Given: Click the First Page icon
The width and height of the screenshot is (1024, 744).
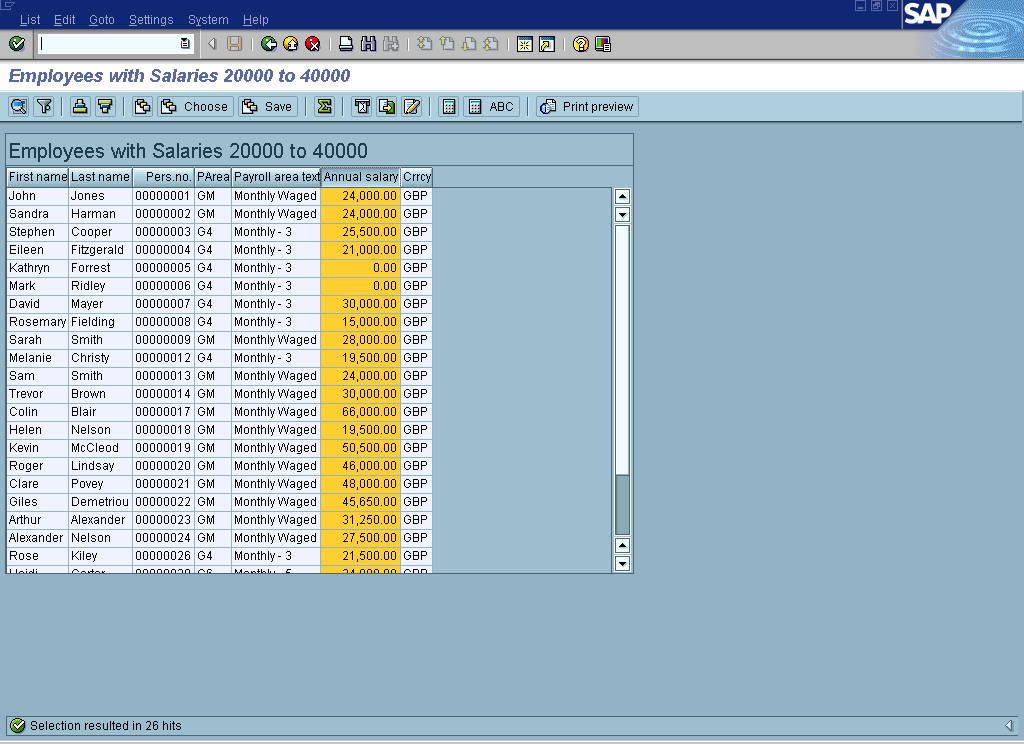Looking at the screenshot, I should 424,44.
